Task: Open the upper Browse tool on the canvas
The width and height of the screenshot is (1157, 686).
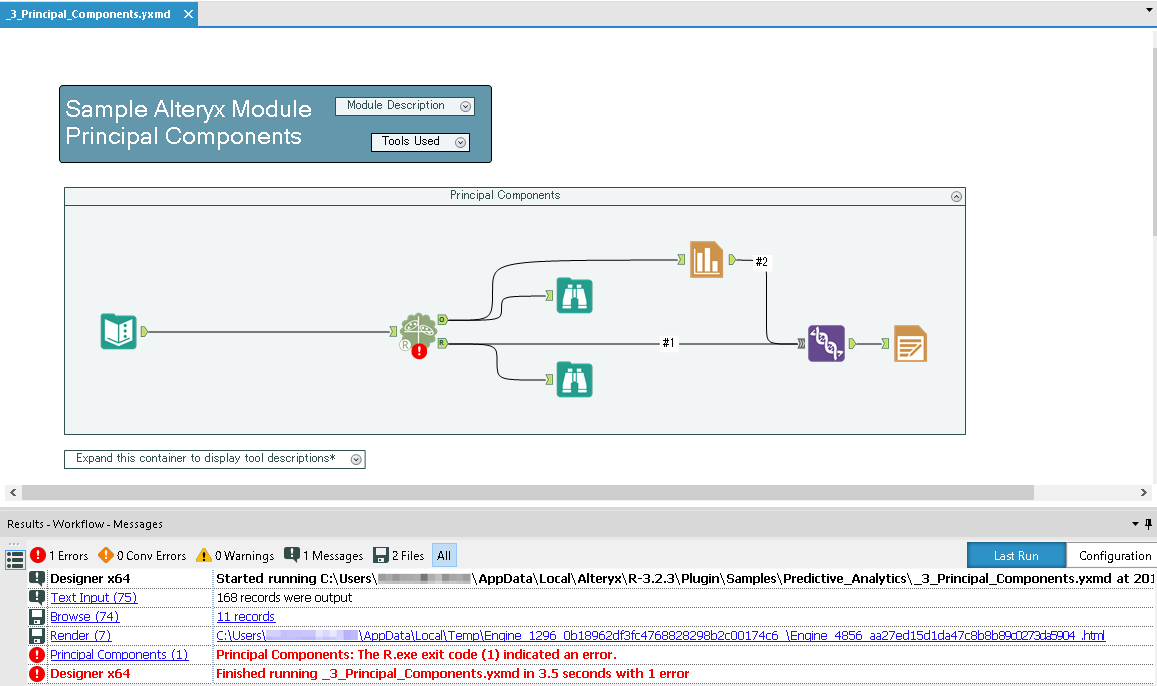Action: [574, 295]
